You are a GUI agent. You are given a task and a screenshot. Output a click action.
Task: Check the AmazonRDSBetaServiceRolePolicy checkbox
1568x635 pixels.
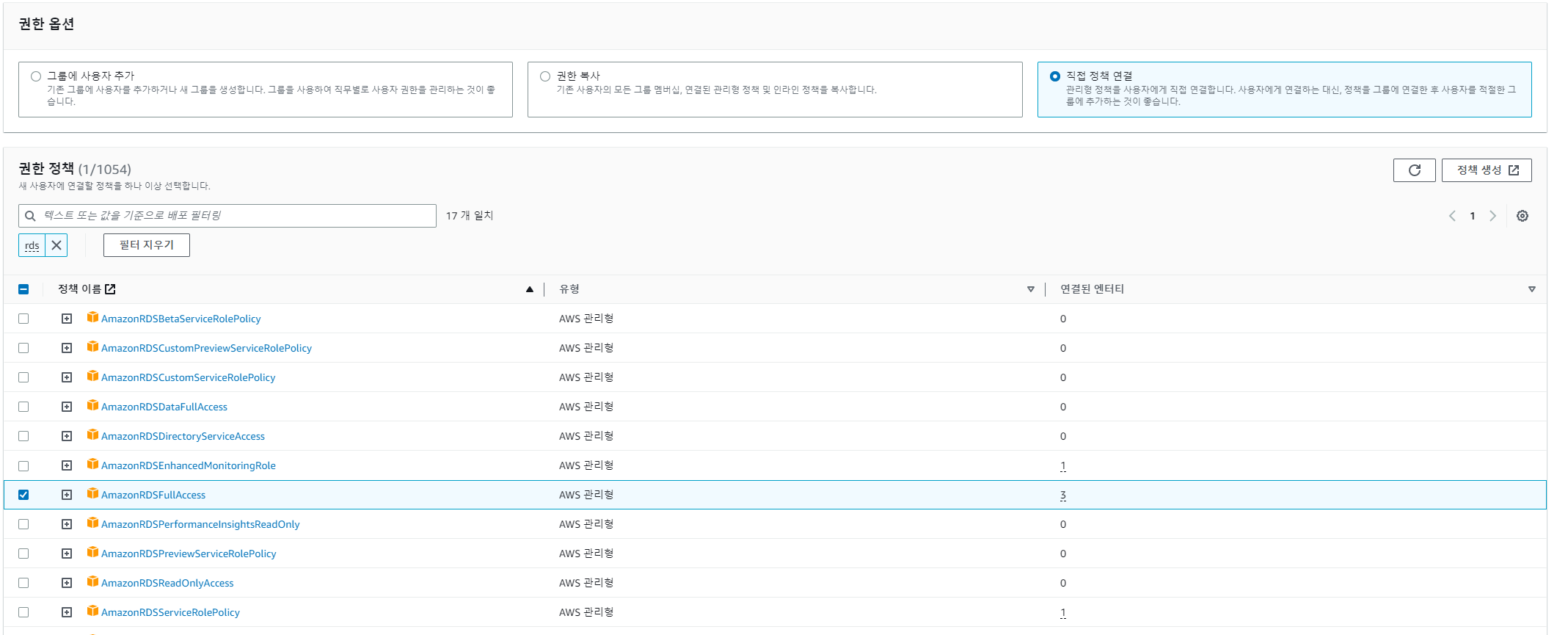23,319
